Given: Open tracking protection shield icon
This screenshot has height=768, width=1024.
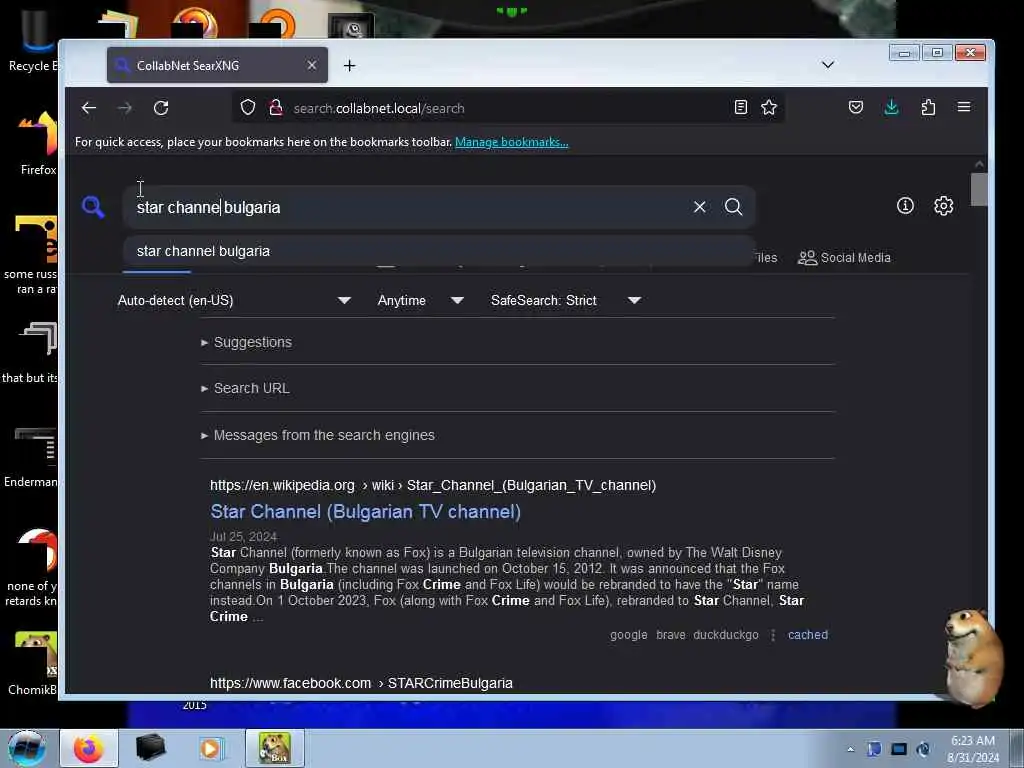Looking at the screenshot, I should click(248, 107).
